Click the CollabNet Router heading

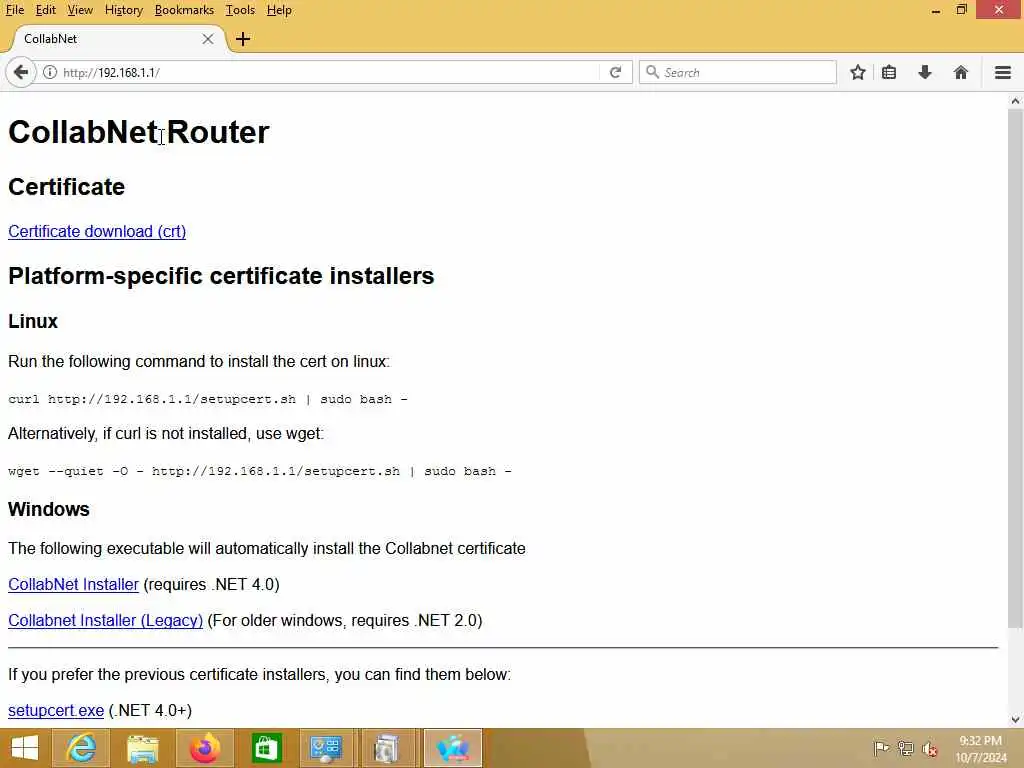138,132
